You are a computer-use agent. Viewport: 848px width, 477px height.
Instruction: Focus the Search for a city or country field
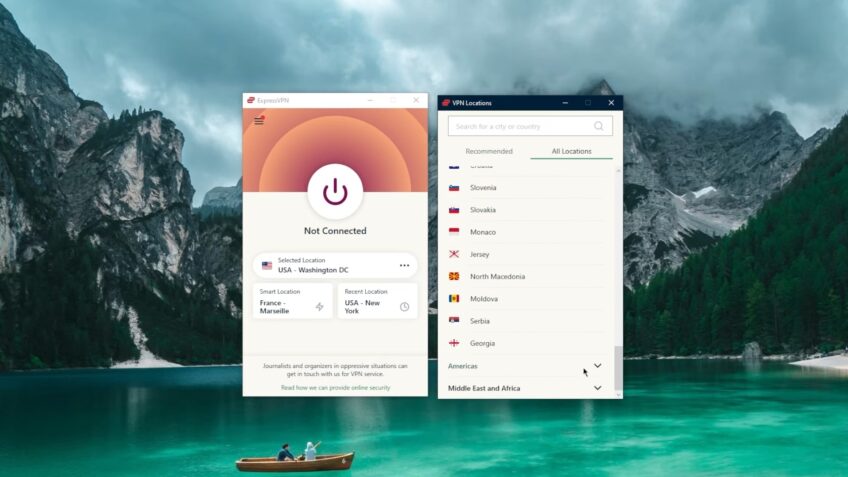click(530, 126)
